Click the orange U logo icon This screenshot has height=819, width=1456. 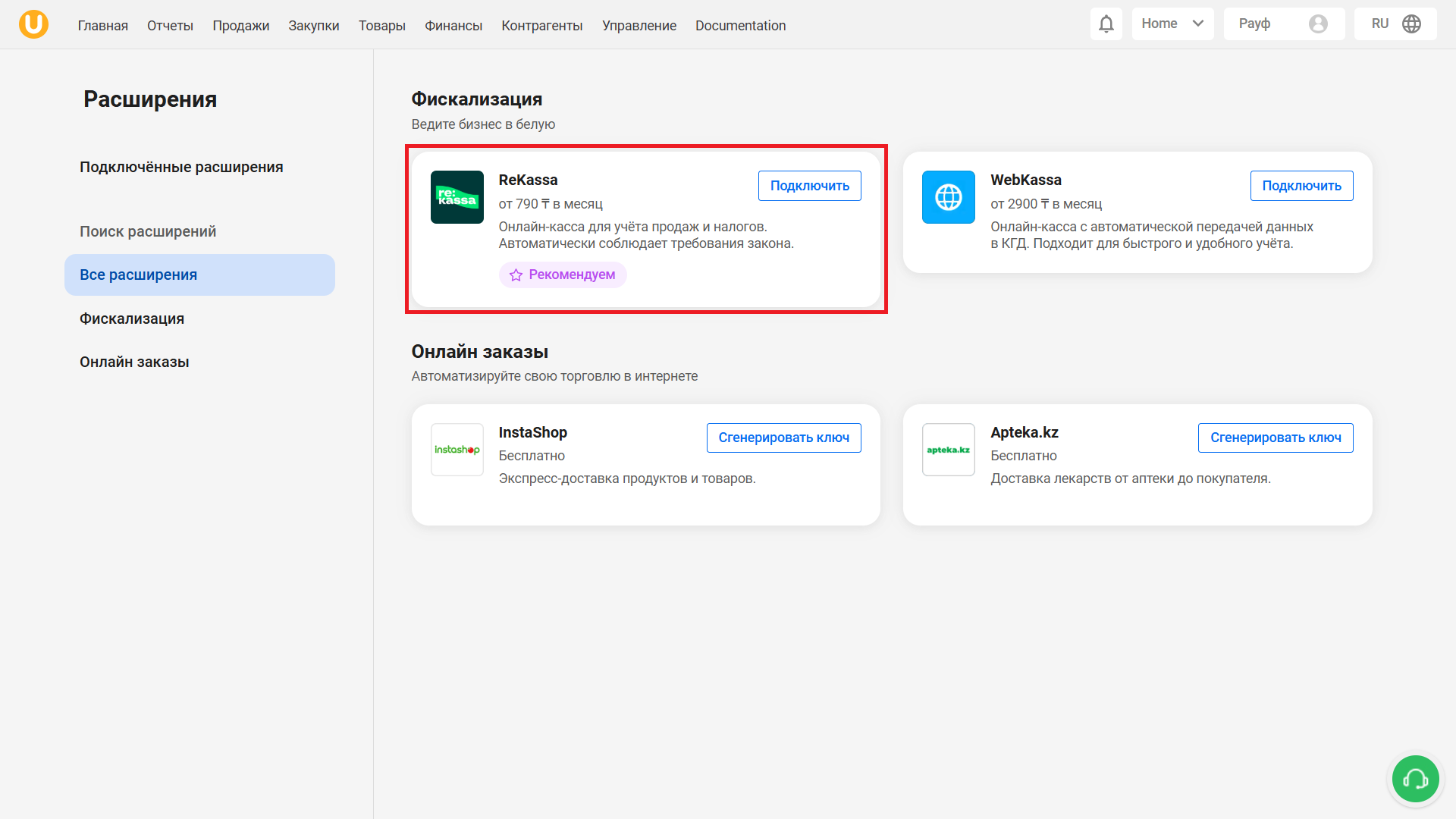click(x=33, y=24)
